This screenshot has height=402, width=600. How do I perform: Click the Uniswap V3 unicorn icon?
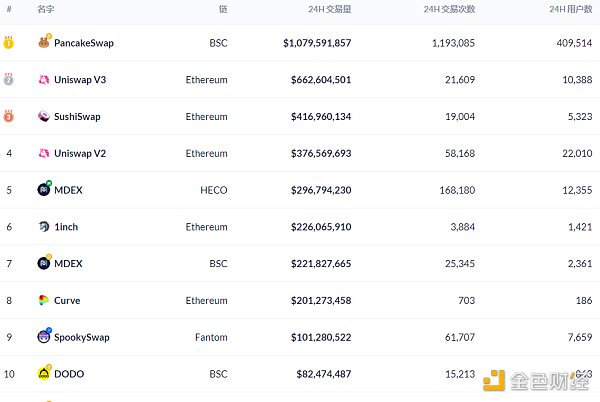click(44, 80)
